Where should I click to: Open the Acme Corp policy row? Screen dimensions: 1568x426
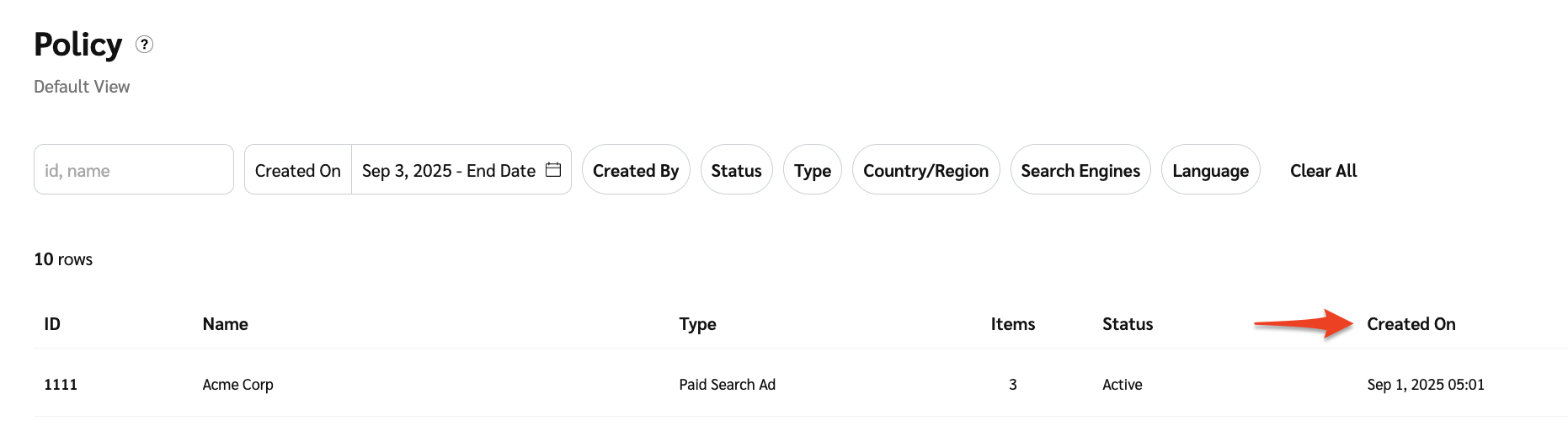click(237, 385)
